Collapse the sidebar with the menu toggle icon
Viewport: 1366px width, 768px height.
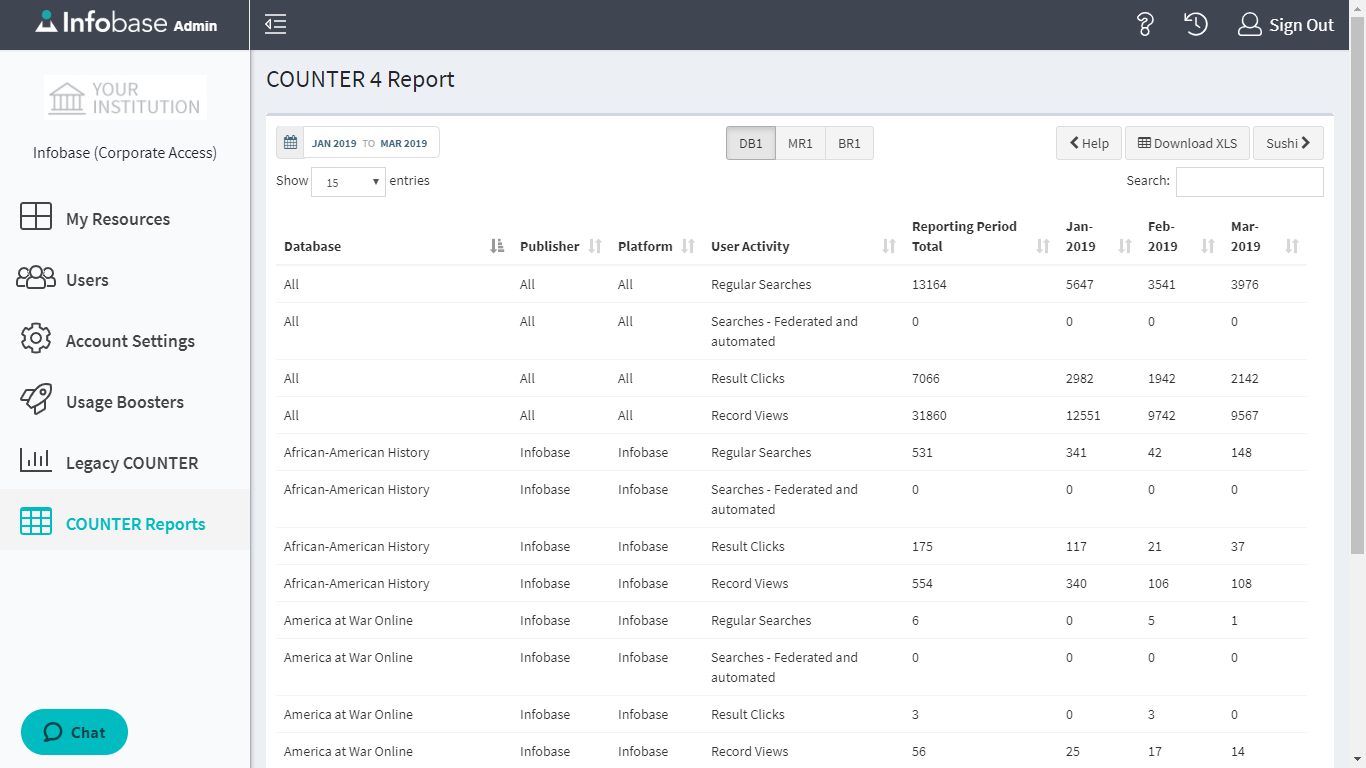pyautogui.click(x=275, y=25)
